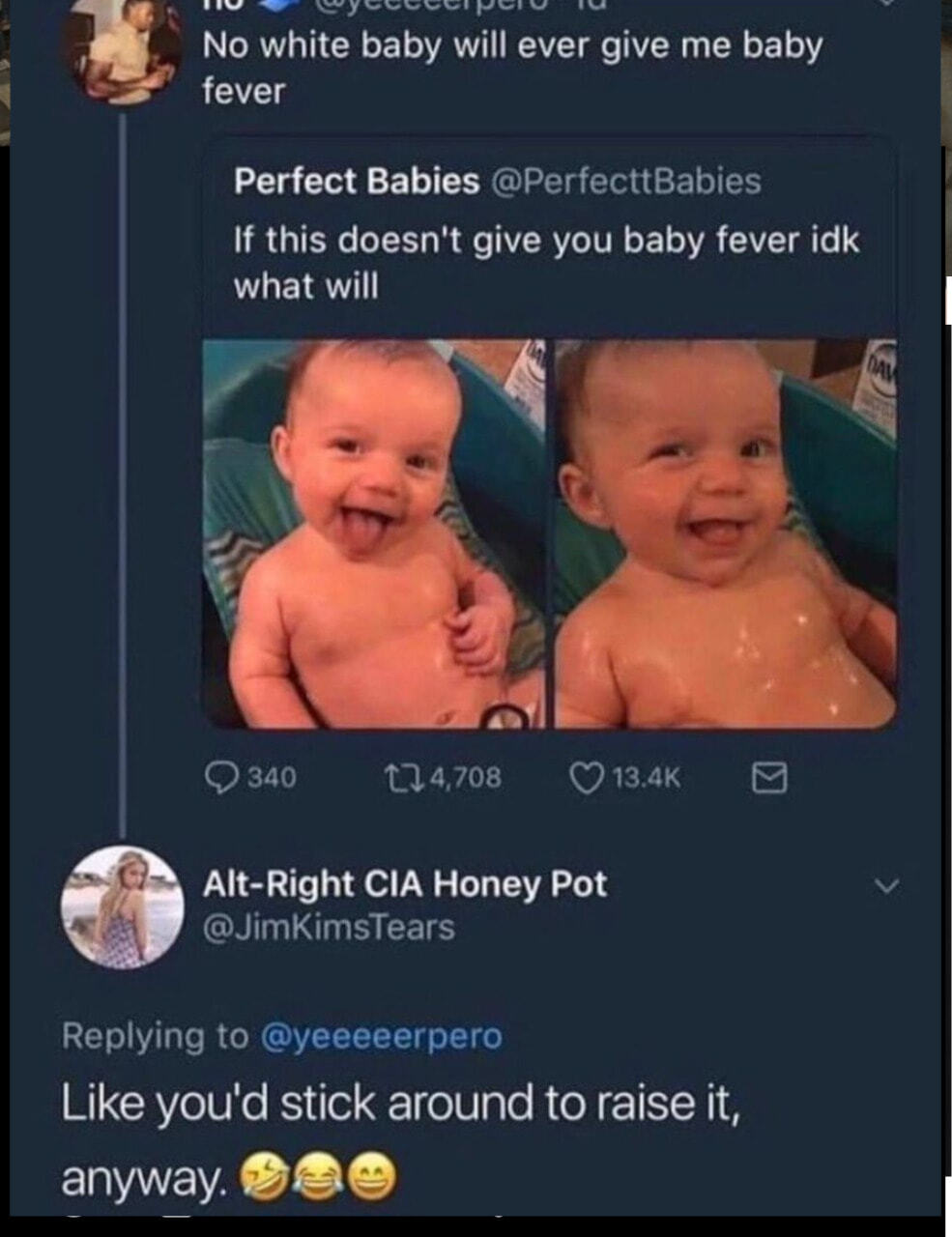Open Alt-Right CIA Honey Pot's avatar
The height and width of the screenshot is (1237, 952).
pos(123,906)
